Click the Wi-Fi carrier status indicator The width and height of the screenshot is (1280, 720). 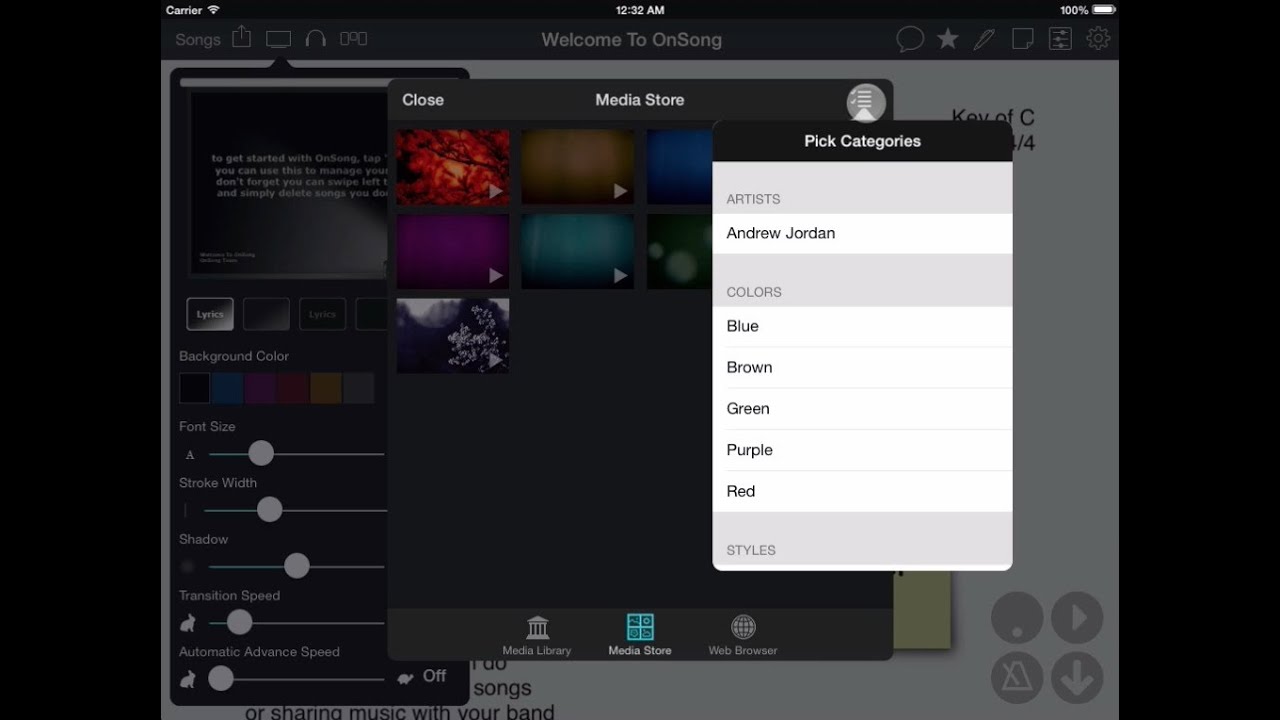click(192, 10)
